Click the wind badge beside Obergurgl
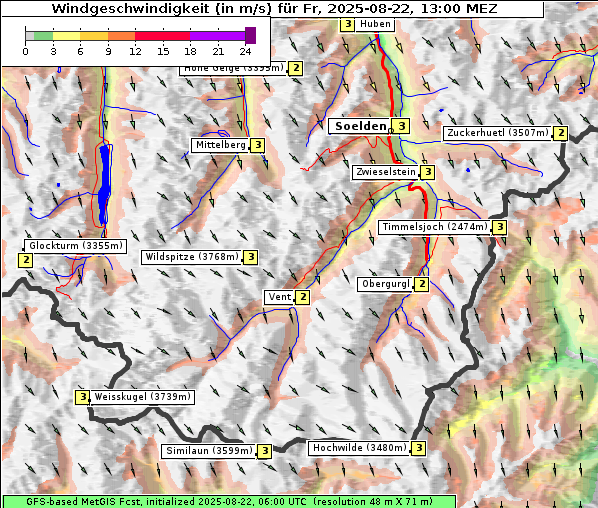Image resolution: width=598 pixels, height=508 pixels. 422,284
